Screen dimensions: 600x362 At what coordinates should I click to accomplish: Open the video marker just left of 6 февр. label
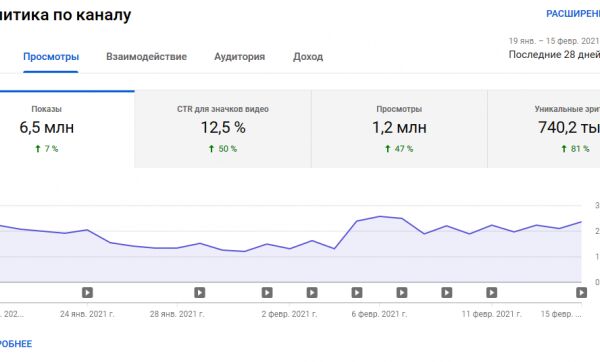click(x=357, y=293)
